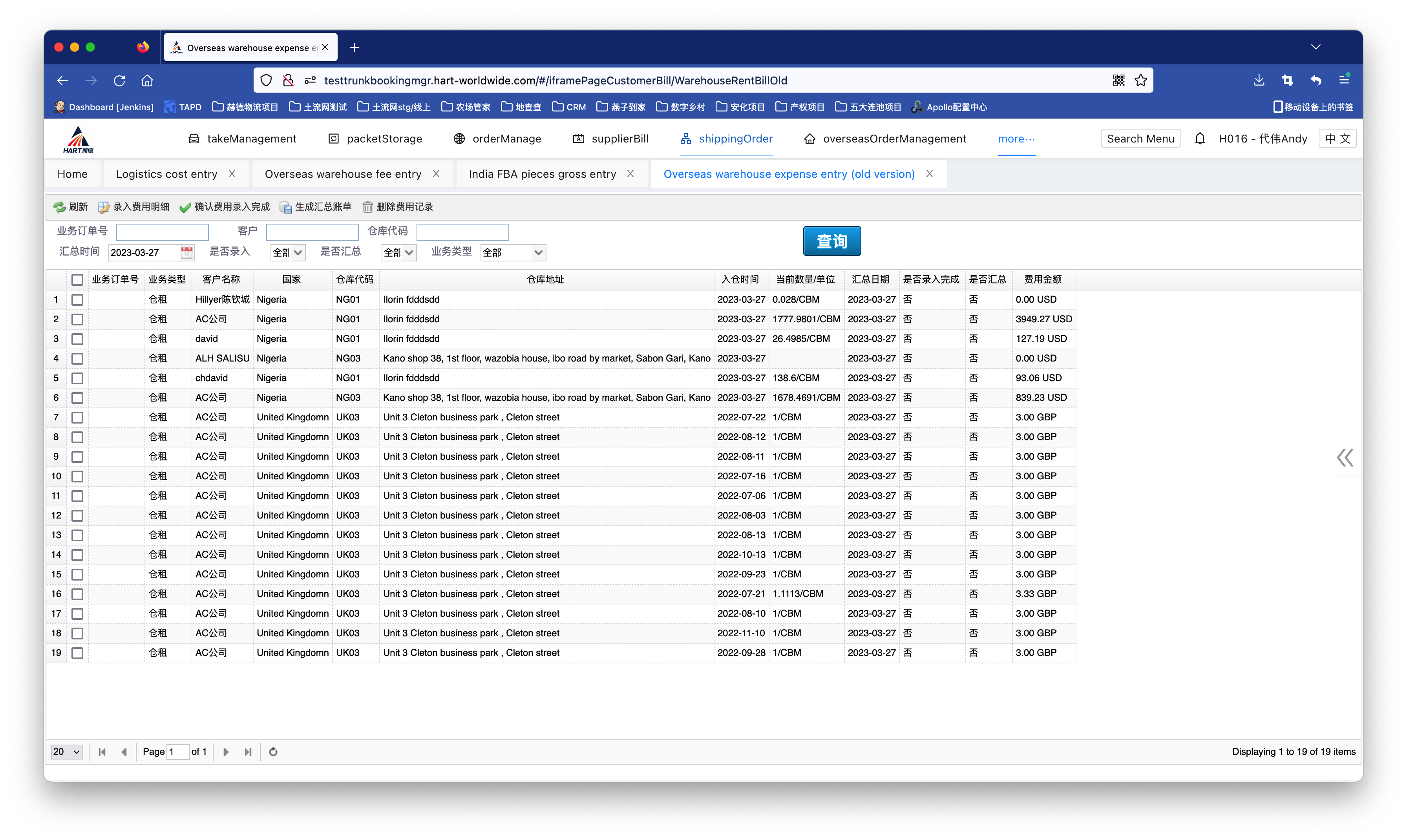The width and height of the screenshot is (1407, 840).
Task: Click the Search Menu button
Action: point(1140,139)
